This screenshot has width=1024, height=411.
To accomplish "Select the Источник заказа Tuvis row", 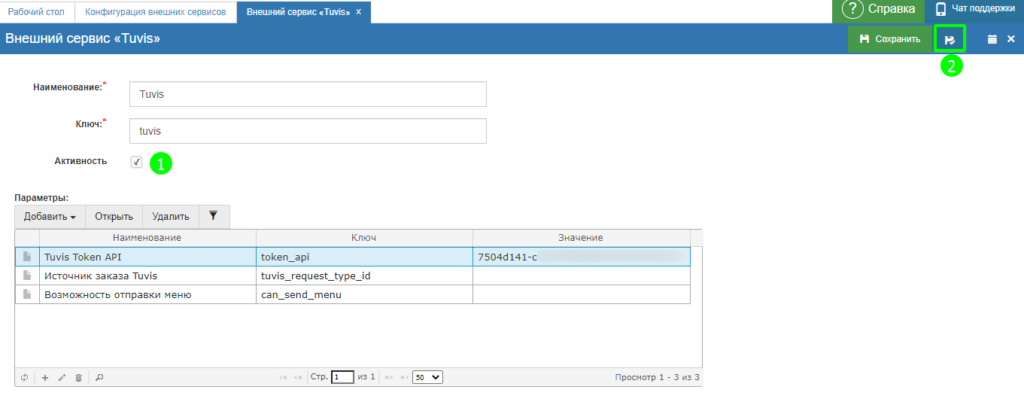I will (x=147, y=275).
